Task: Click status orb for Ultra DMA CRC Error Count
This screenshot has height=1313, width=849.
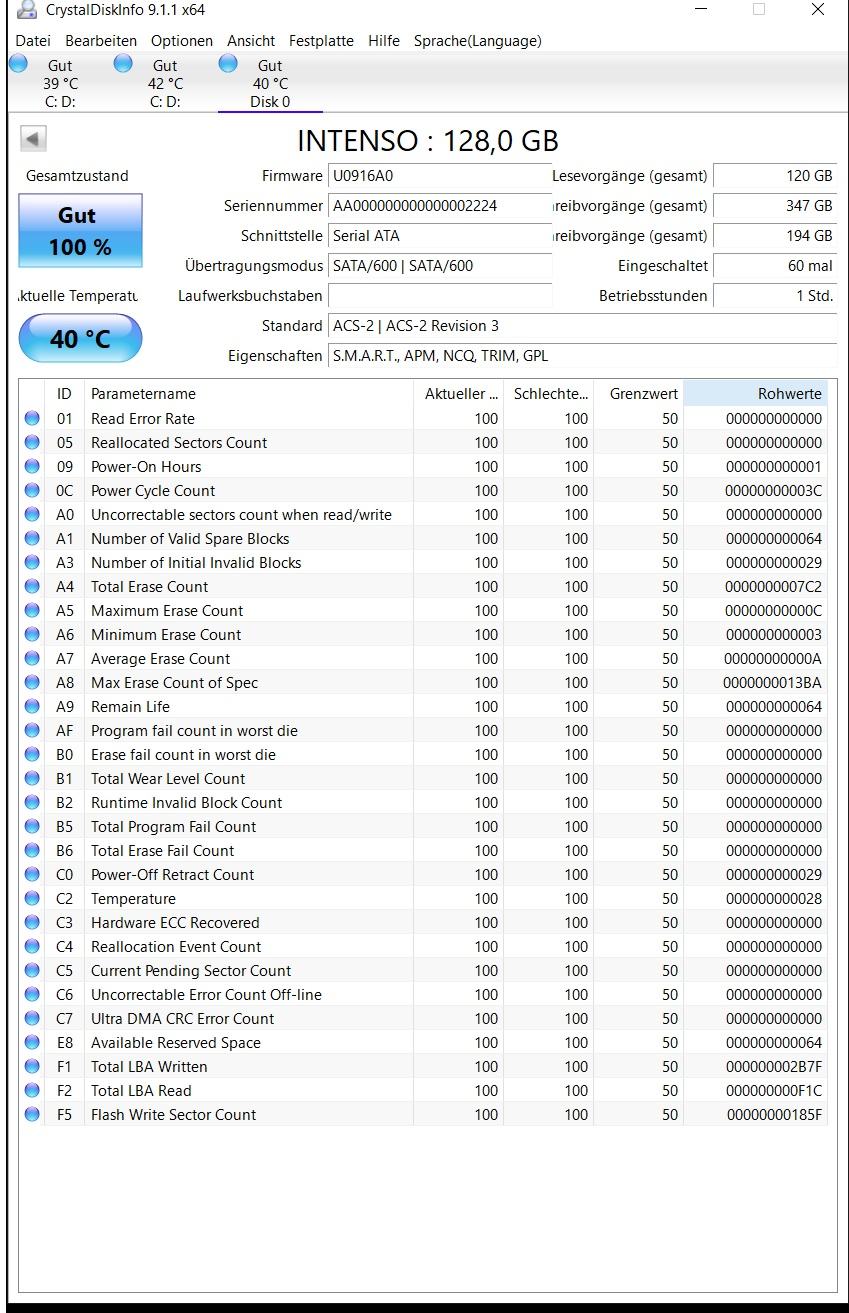Action: coord(32,1019)
